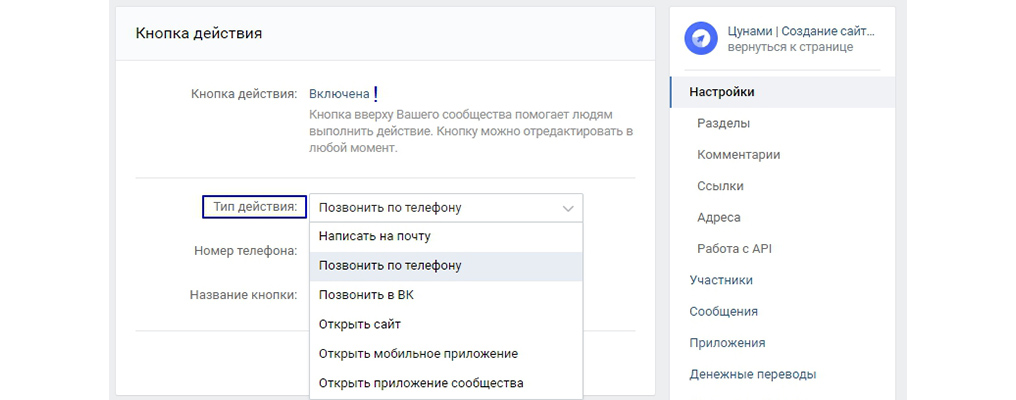
Task: Select Написать на почту option
Action: coord(446,237)
